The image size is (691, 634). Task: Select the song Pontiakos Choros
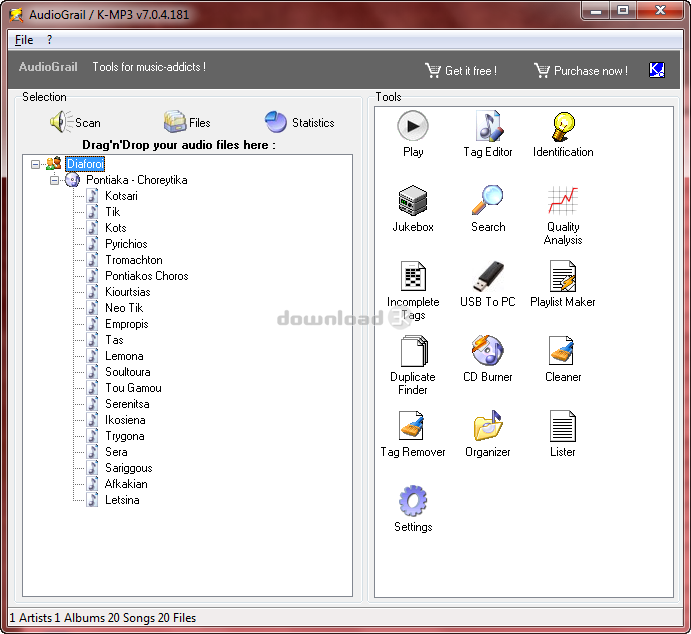[x=147, y=276]
